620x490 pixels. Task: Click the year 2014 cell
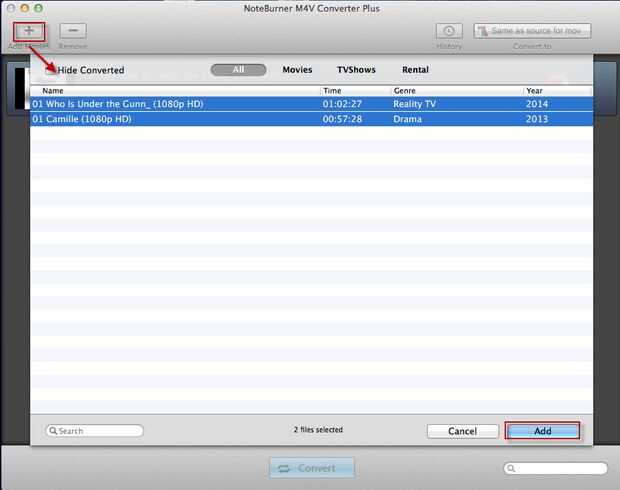click(537, 104)
